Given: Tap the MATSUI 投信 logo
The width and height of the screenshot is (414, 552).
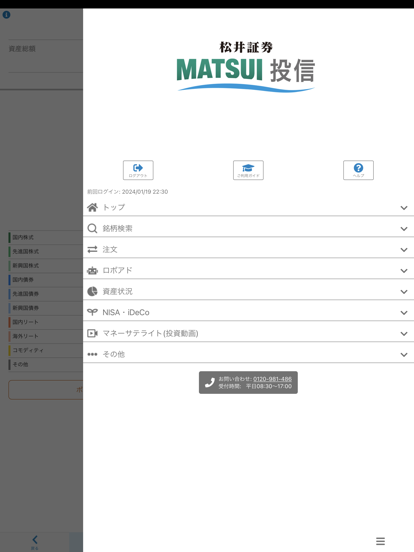Looking at the screenshot, I should click(x=246, y=67).
